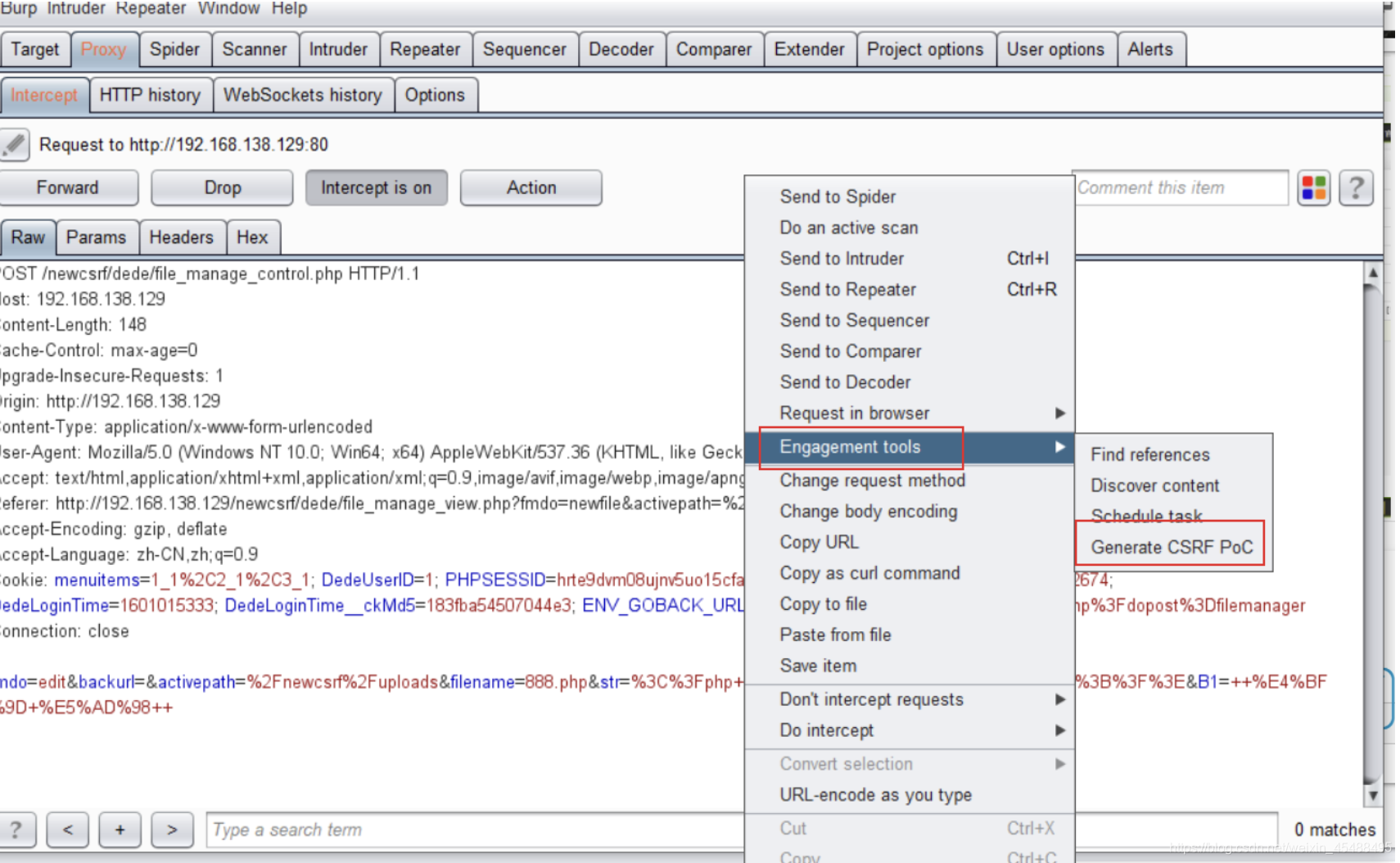Screen dimensions: 1400x863
Task: Toggle the Intercept is on button
Action: (376, 188)
